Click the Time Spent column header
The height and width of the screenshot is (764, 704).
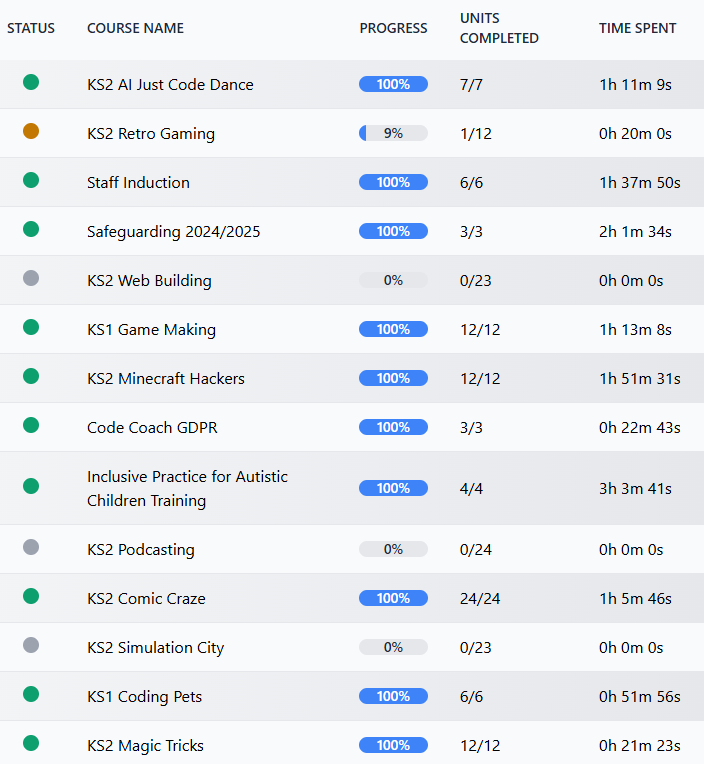point(637,28)
